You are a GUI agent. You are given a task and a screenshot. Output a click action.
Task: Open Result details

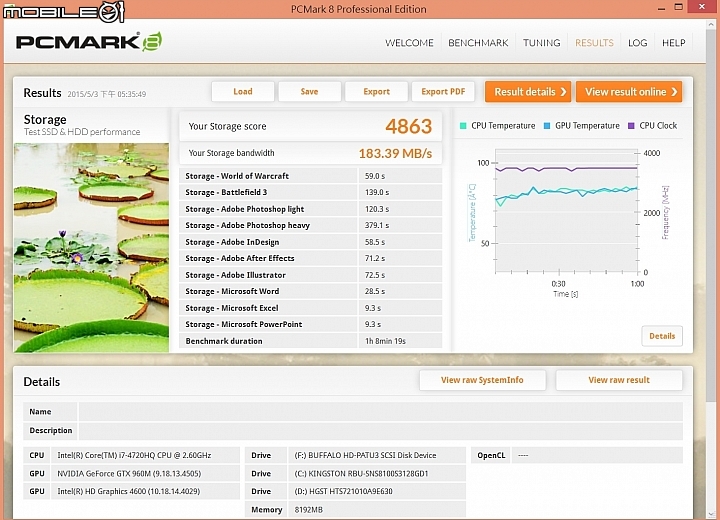528,92
